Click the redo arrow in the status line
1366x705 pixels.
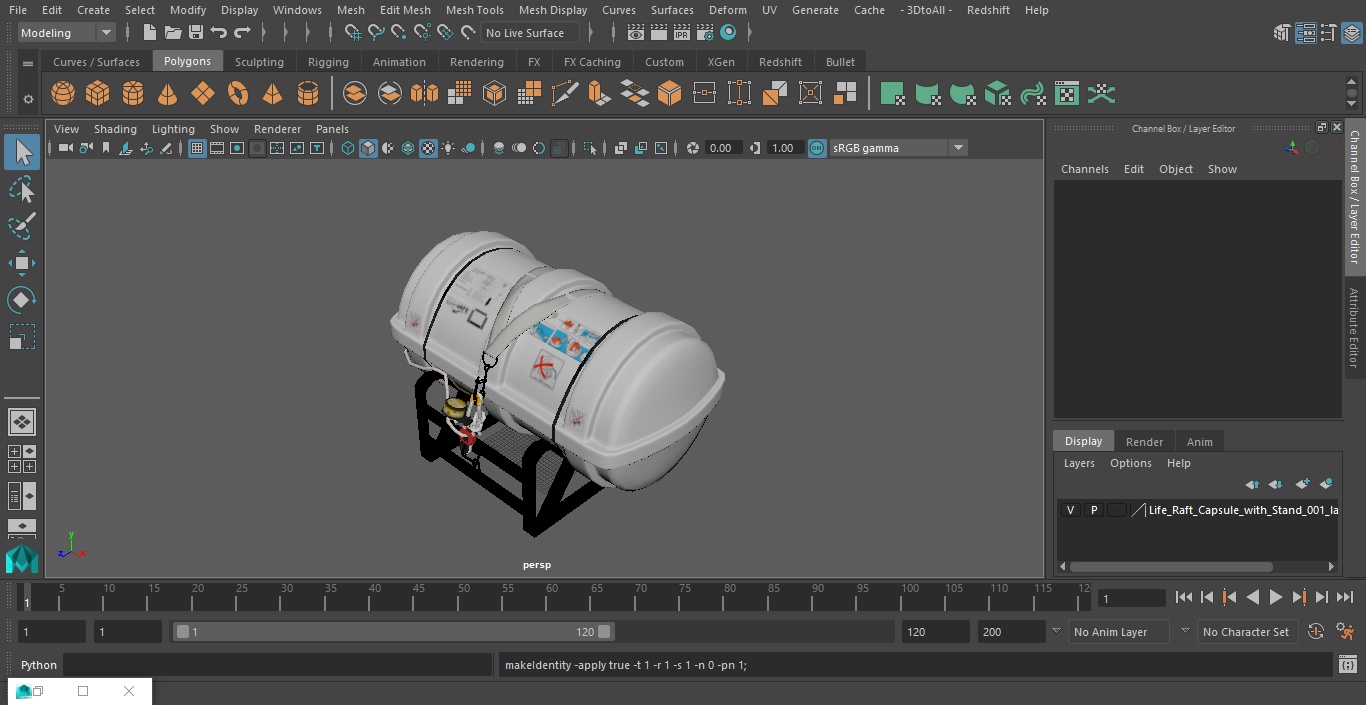pos(242,33)
